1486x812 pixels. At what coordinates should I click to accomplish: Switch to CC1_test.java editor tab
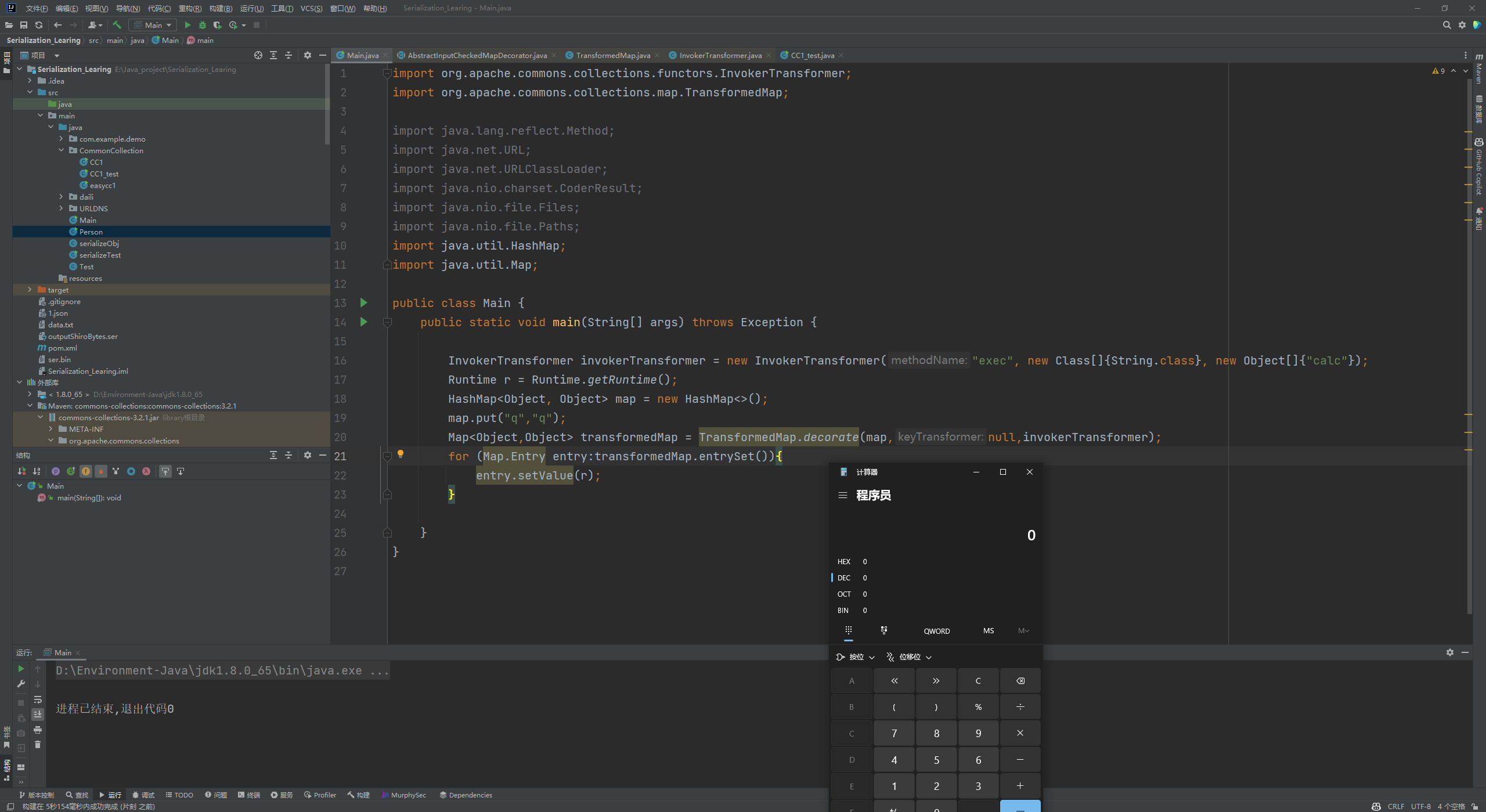pyautogui.click(x=812, y=55)
